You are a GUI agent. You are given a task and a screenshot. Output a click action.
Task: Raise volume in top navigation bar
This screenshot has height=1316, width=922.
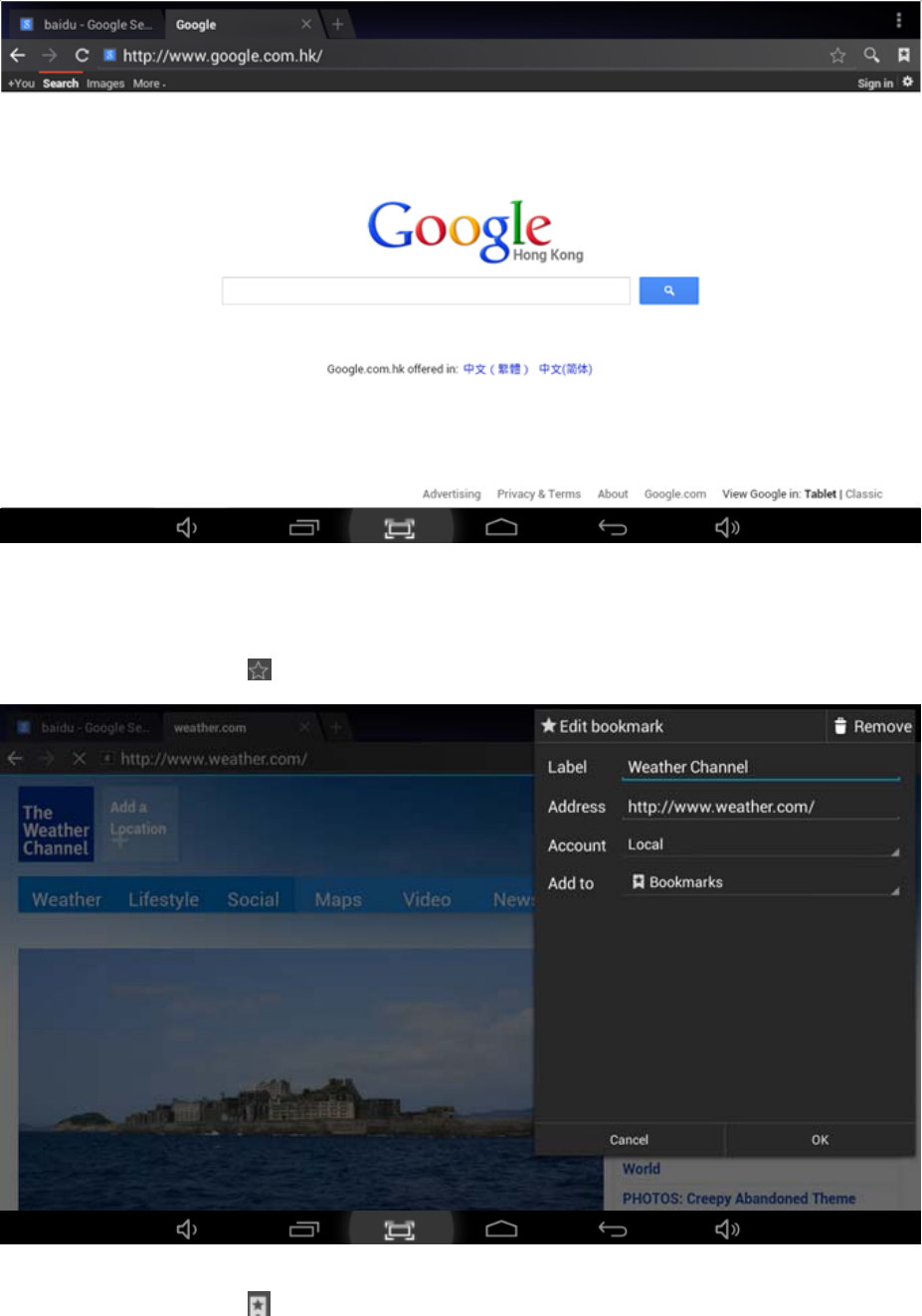coord(727,527)
